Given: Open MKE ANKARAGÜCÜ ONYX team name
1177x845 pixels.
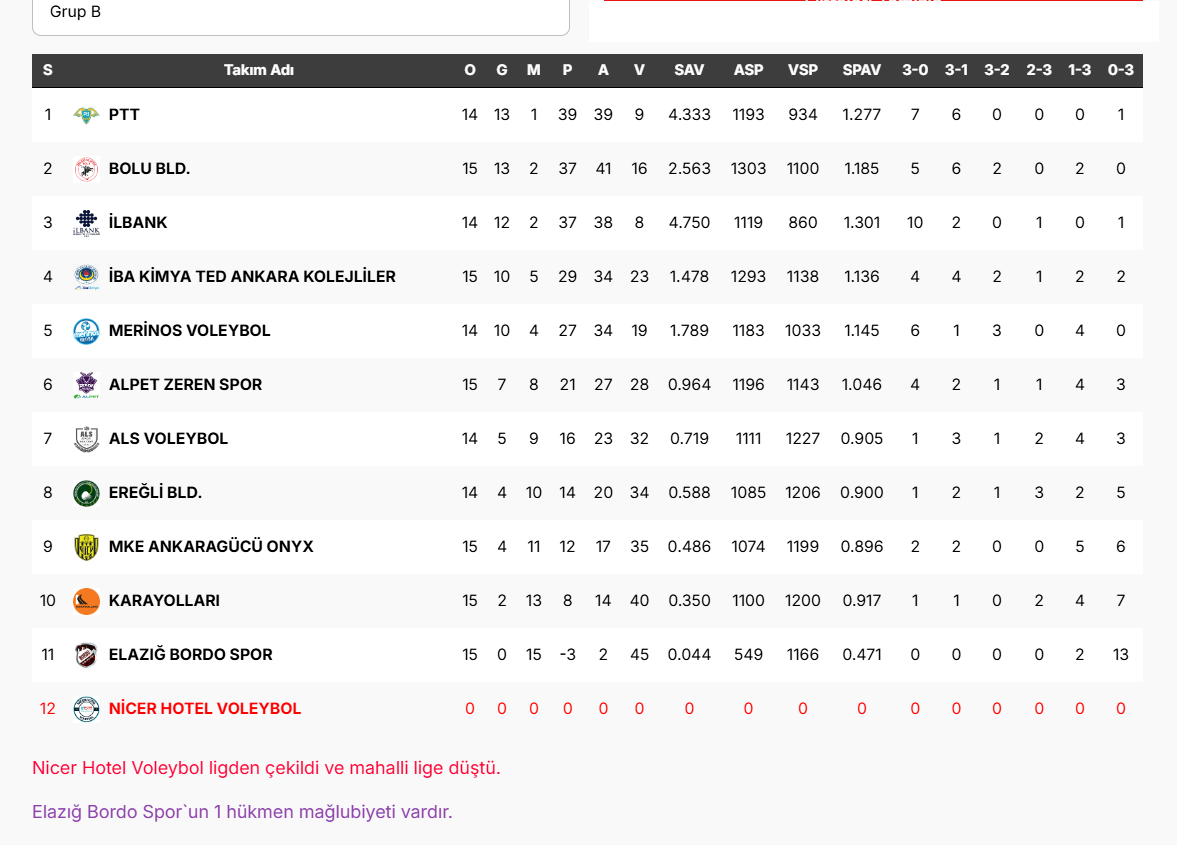Looking at the screenshot, I should tap(211, 547).
